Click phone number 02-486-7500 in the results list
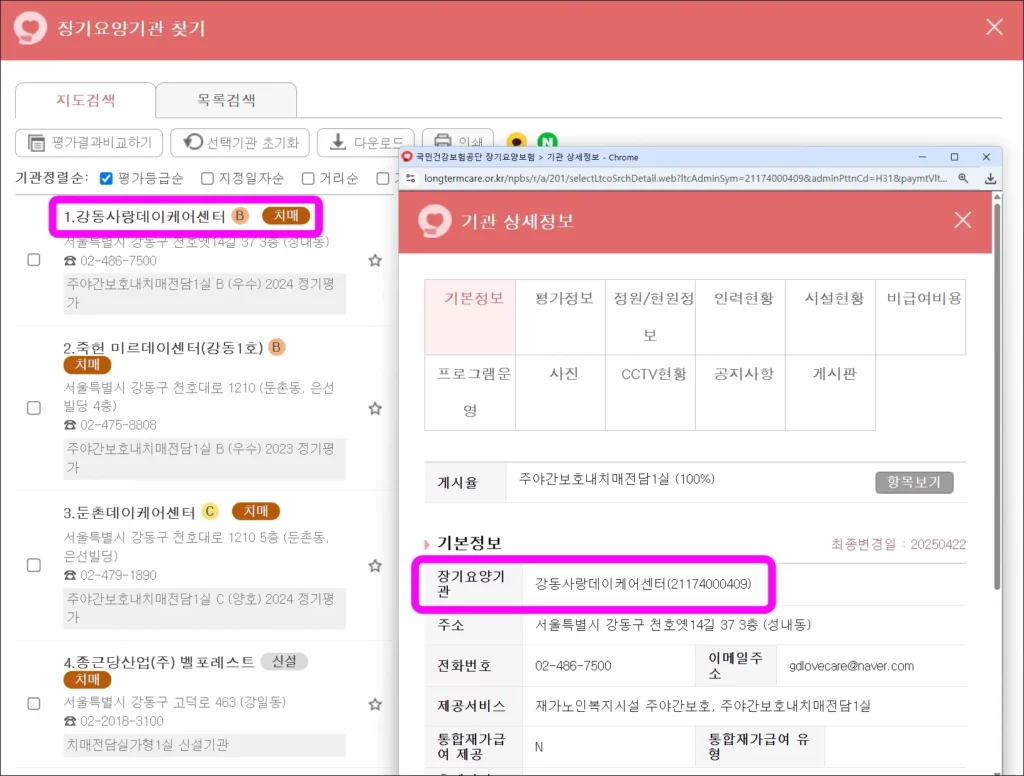 118,261
